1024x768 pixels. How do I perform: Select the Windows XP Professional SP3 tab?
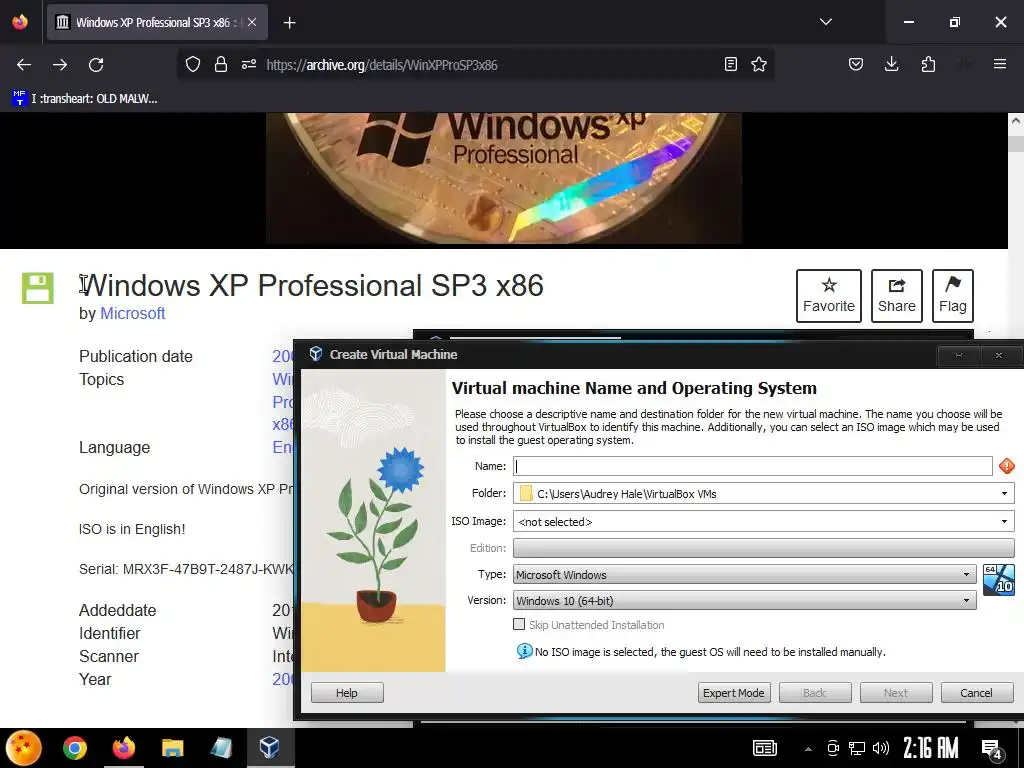[157, 22]
